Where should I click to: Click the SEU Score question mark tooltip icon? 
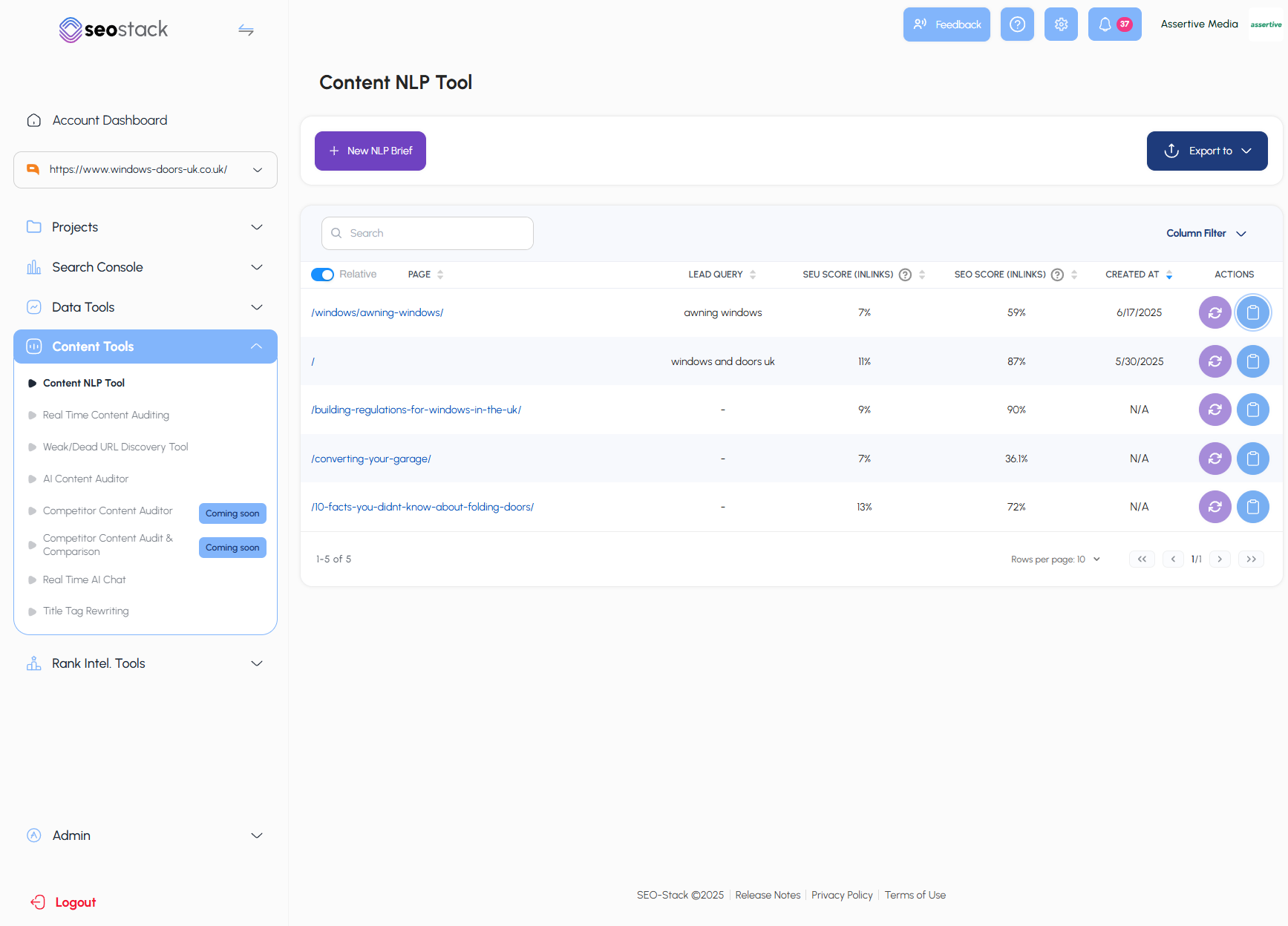coord(905,275)
